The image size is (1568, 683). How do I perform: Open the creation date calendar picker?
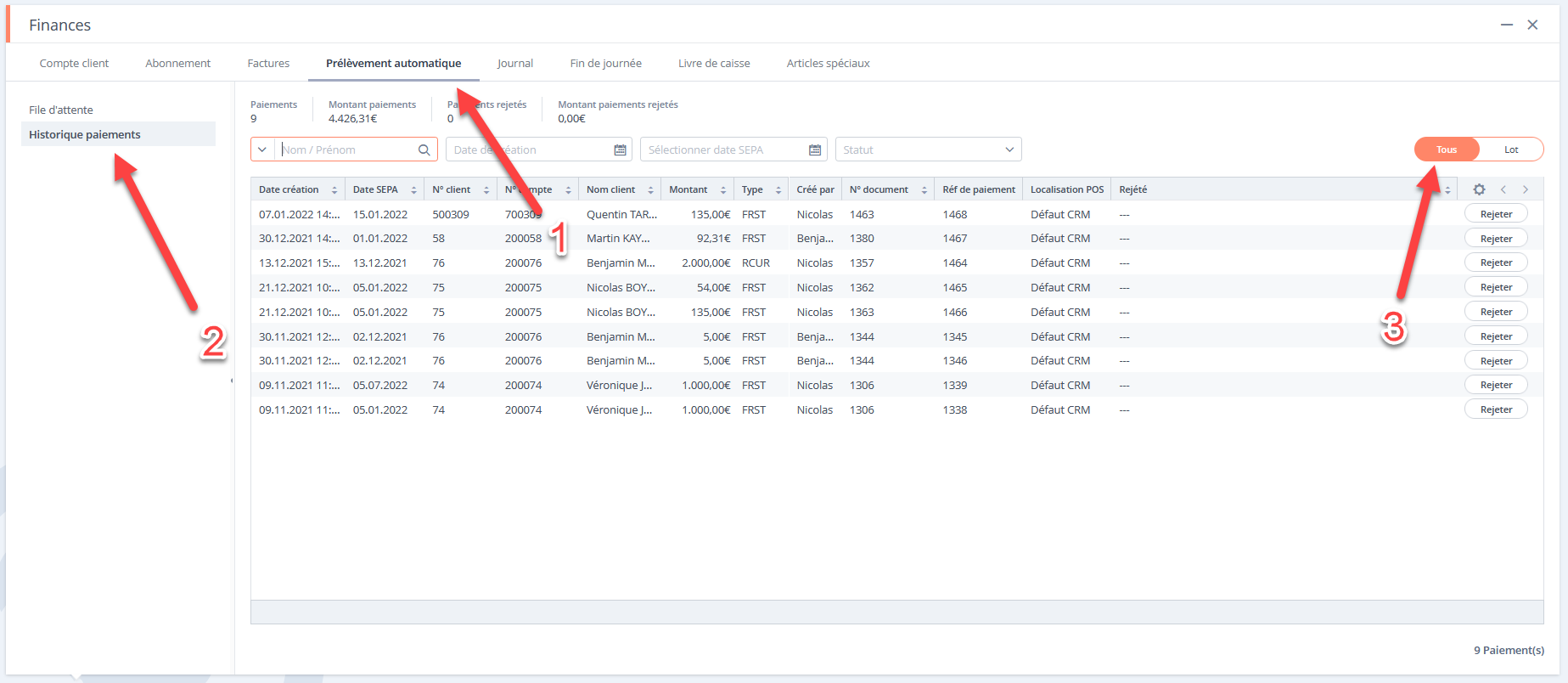(x=620, y=150)
